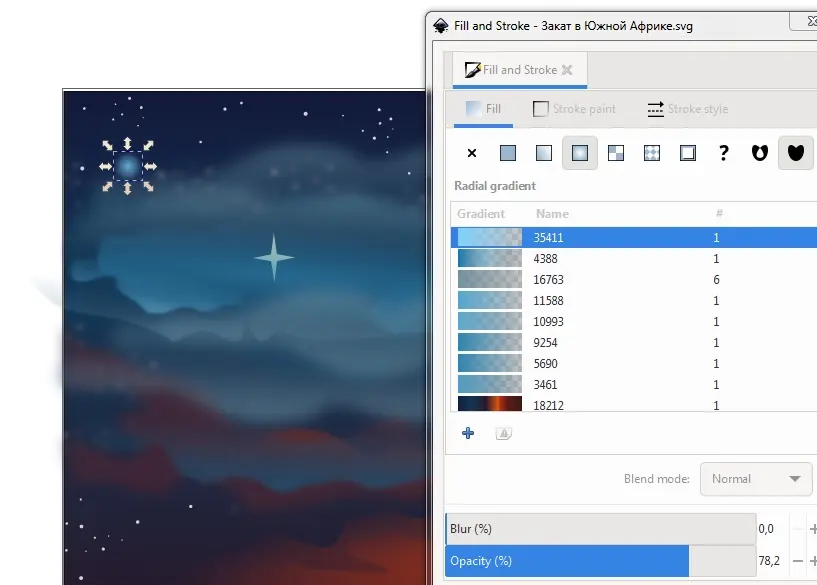The width and height of the screenshot is (817, 585).
Task: Sort list by the Gradient column header
Action: pos(481,214)
